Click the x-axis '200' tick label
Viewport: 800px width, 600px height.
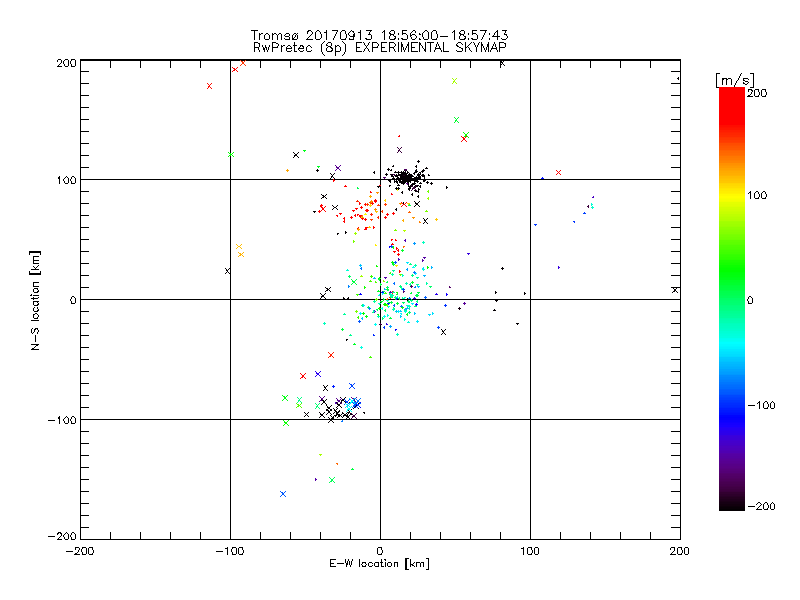[x=680, y=552]
